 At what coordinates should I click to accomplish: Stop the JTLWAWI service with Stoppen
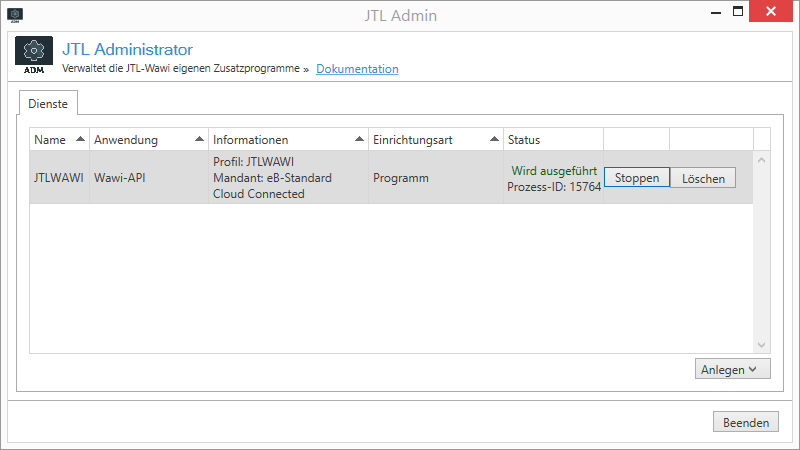click(x=636, y=178)
